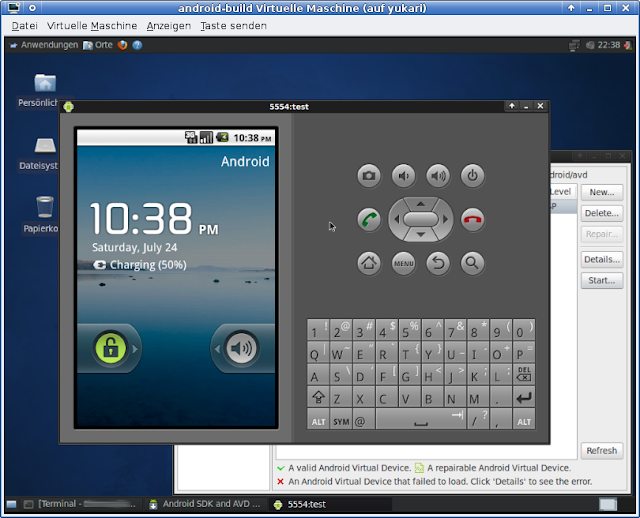Click the clock showing 22:38 in panel
This screenshot has height=518, width=640.
point(609,45)
